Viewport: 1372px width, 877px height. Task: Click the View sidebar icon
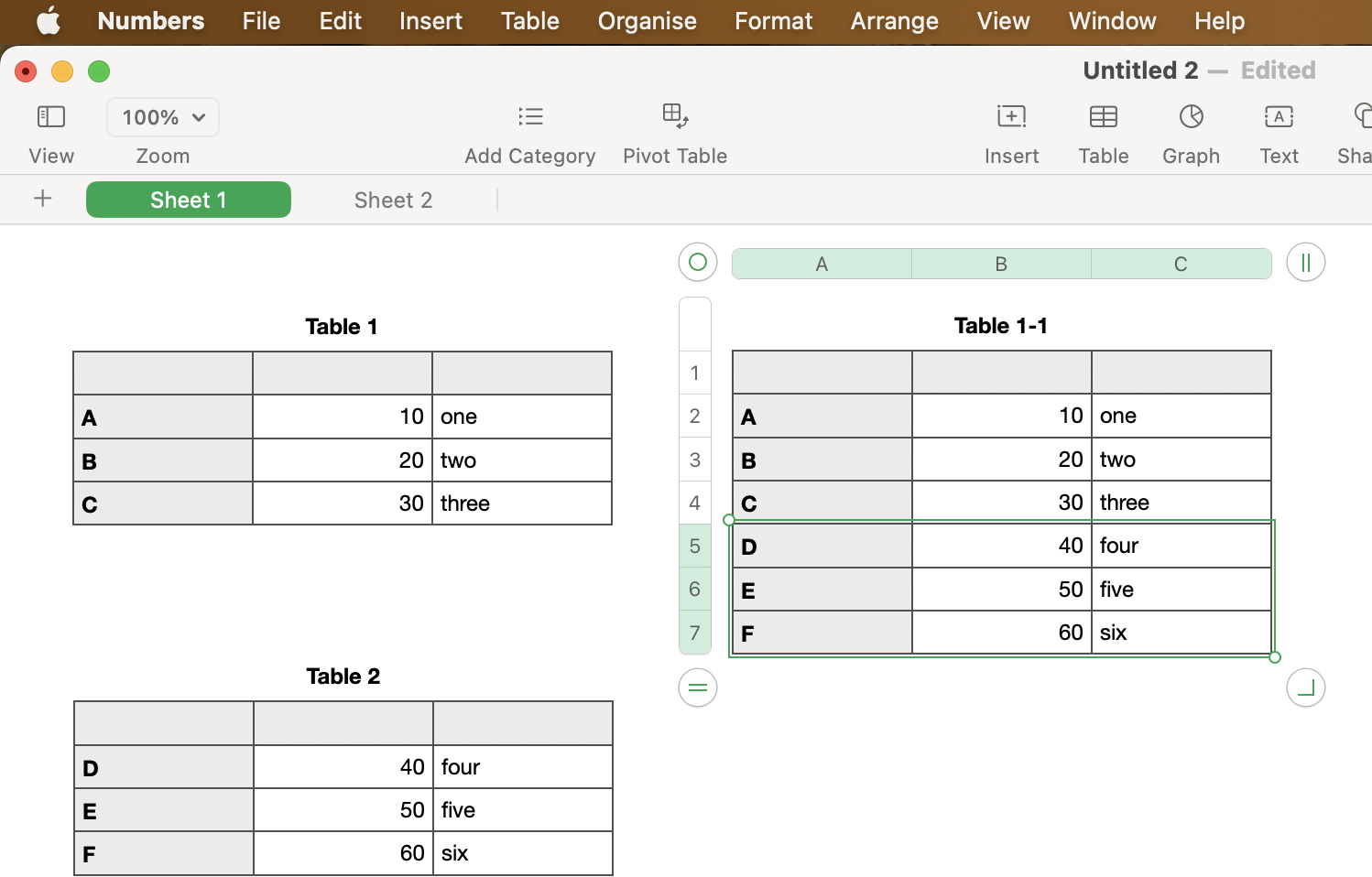(x=51, y=117)
